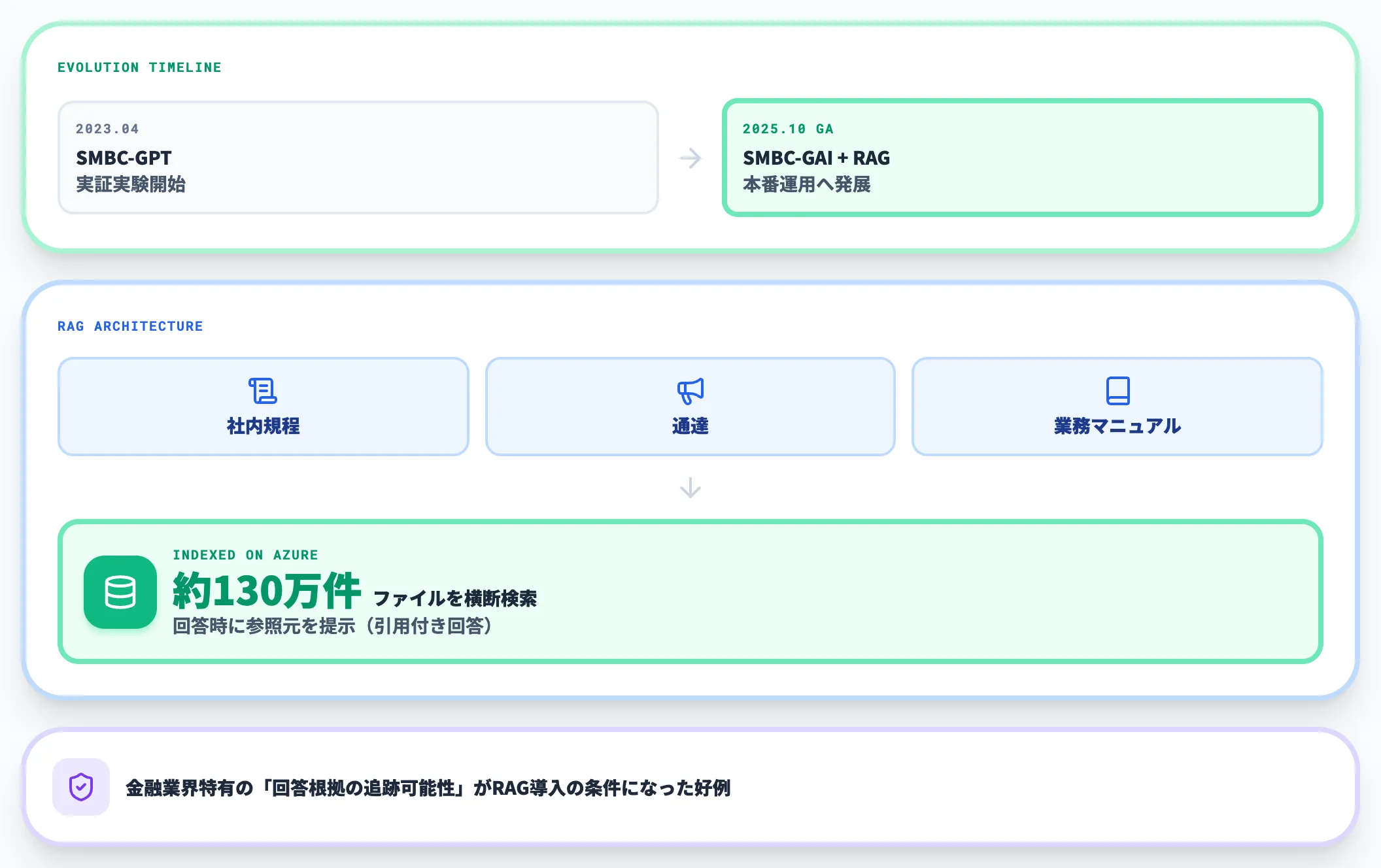This screenshot has height=868, width=1381.
Task: Open the 業務マニュアル source card
Action: click(x=1117, y=407)
